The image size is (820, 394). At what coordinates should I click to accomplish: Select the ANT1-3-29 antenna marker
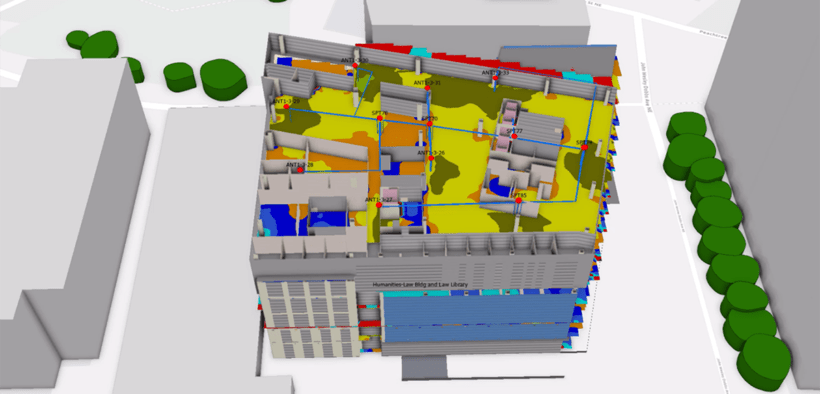[x=286, y=107]
